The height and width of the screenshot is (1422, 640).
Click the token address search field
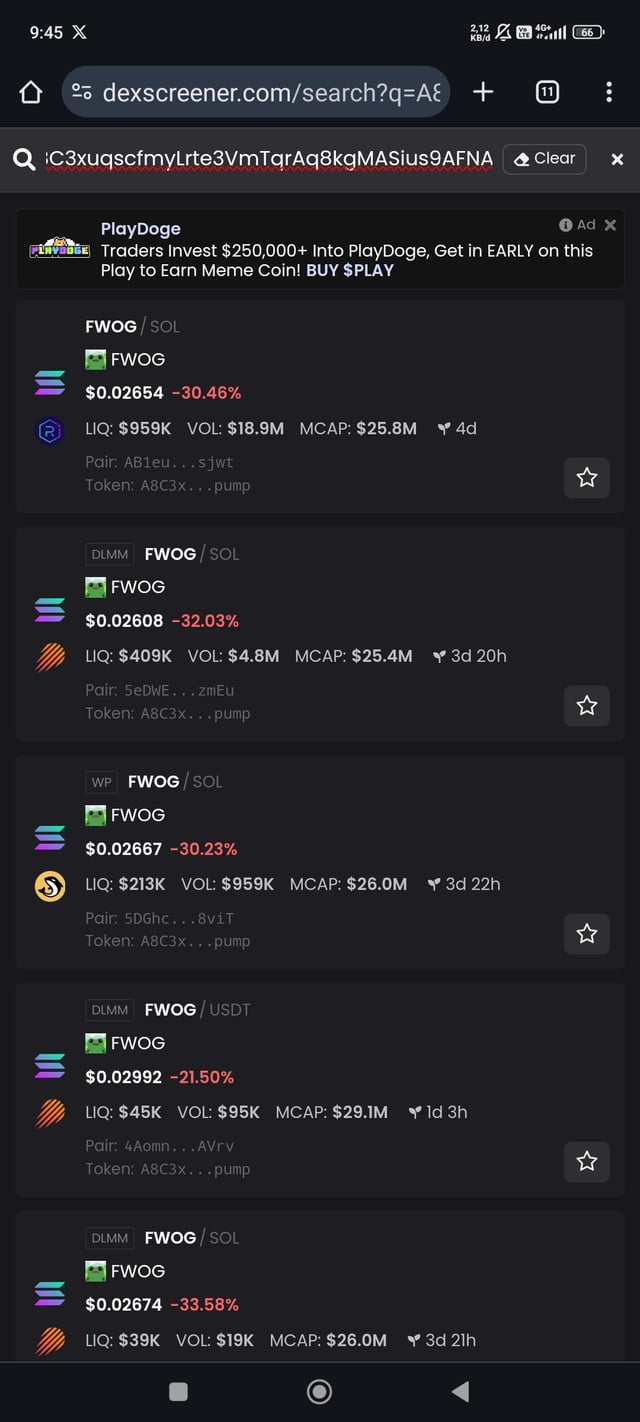click(x=270, y=159)
